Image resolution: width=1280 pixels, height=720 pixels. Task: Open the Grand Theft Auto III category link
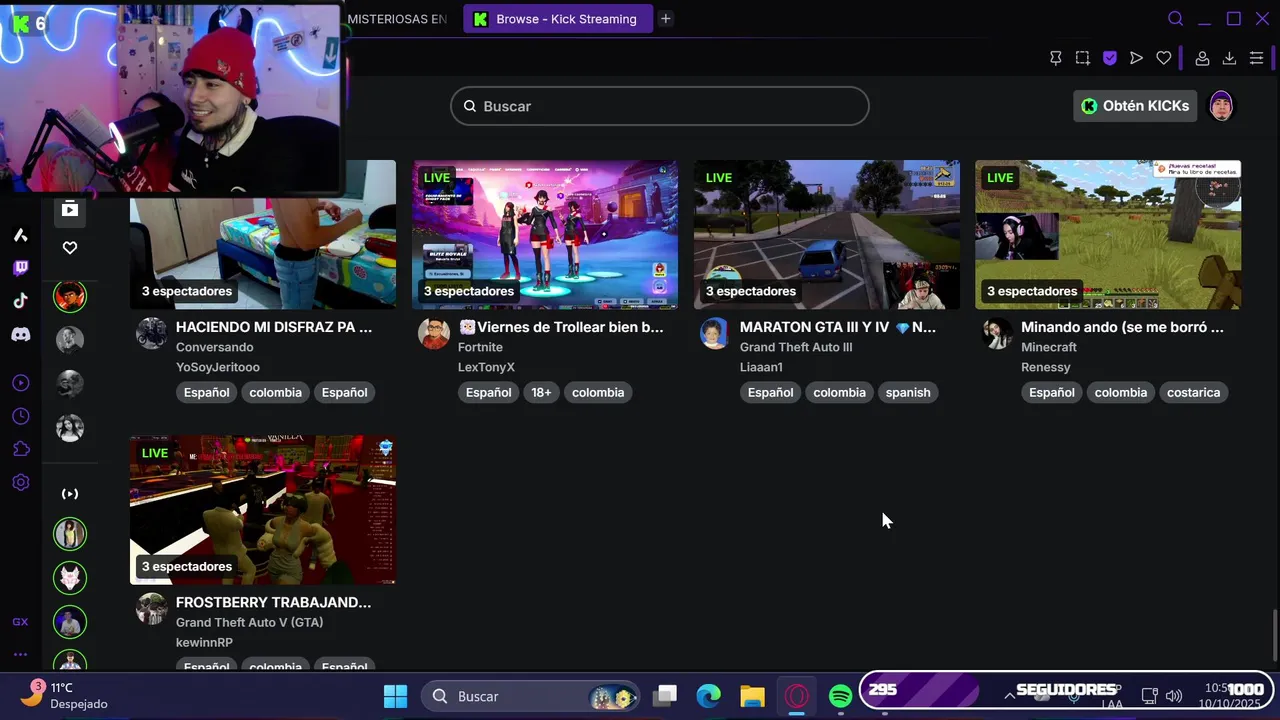(x=796, y=347)
